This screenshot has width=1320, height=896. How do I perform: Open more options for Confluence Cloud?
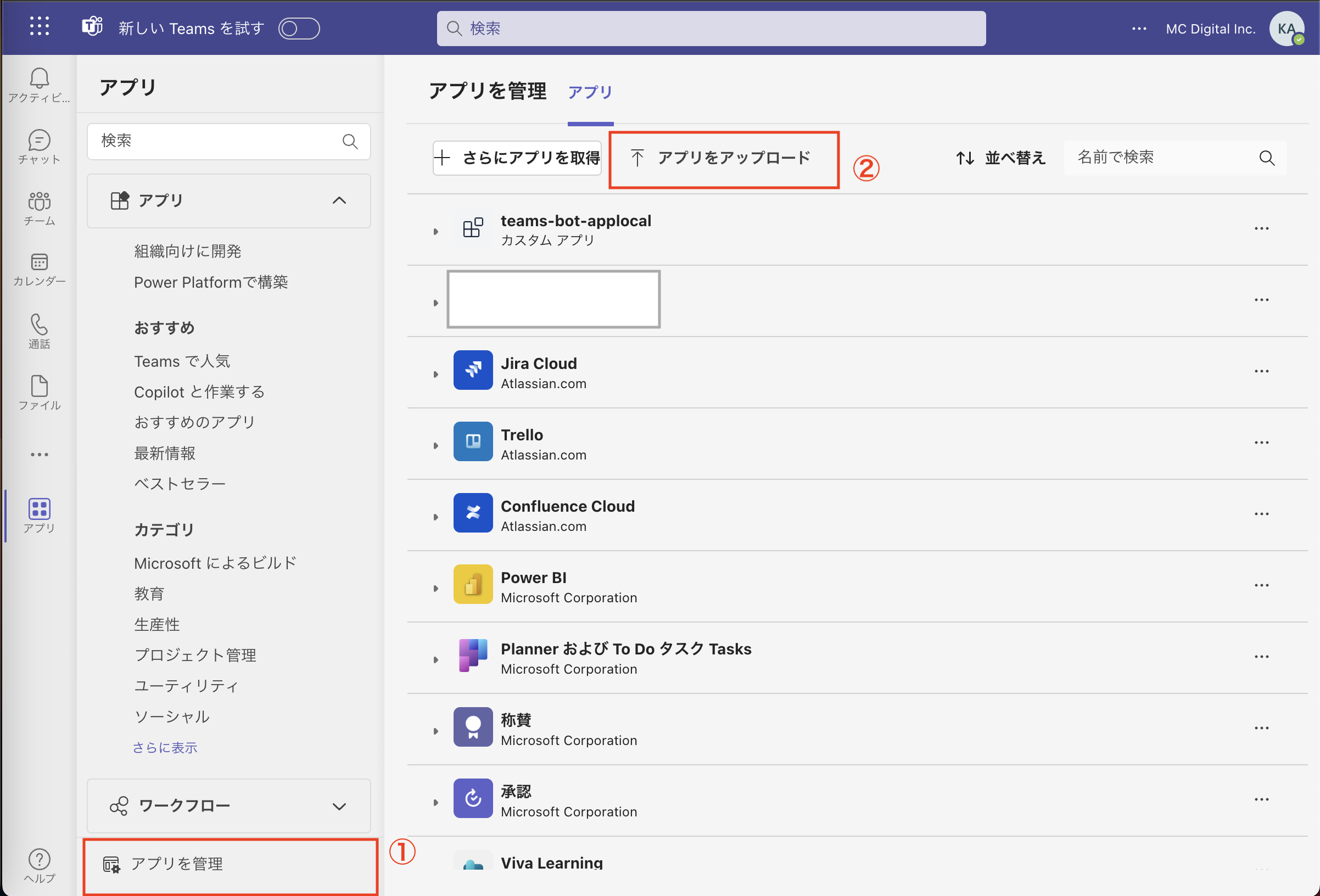click(1261, 514)
